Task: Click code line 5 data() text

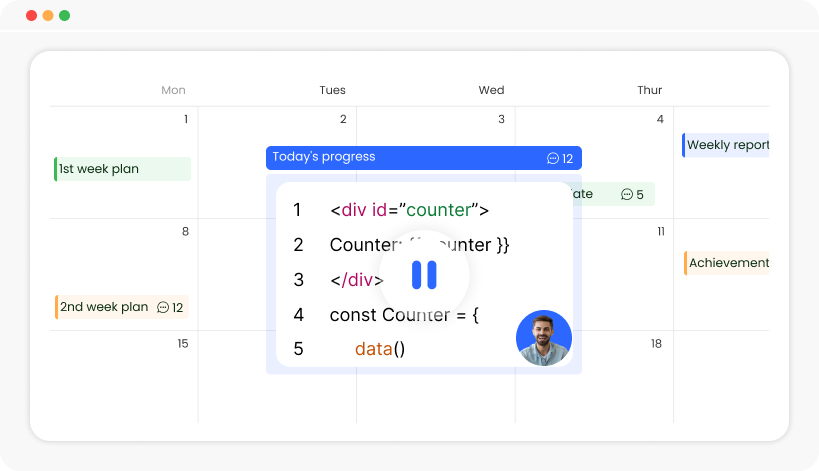Action: [380, 348]
